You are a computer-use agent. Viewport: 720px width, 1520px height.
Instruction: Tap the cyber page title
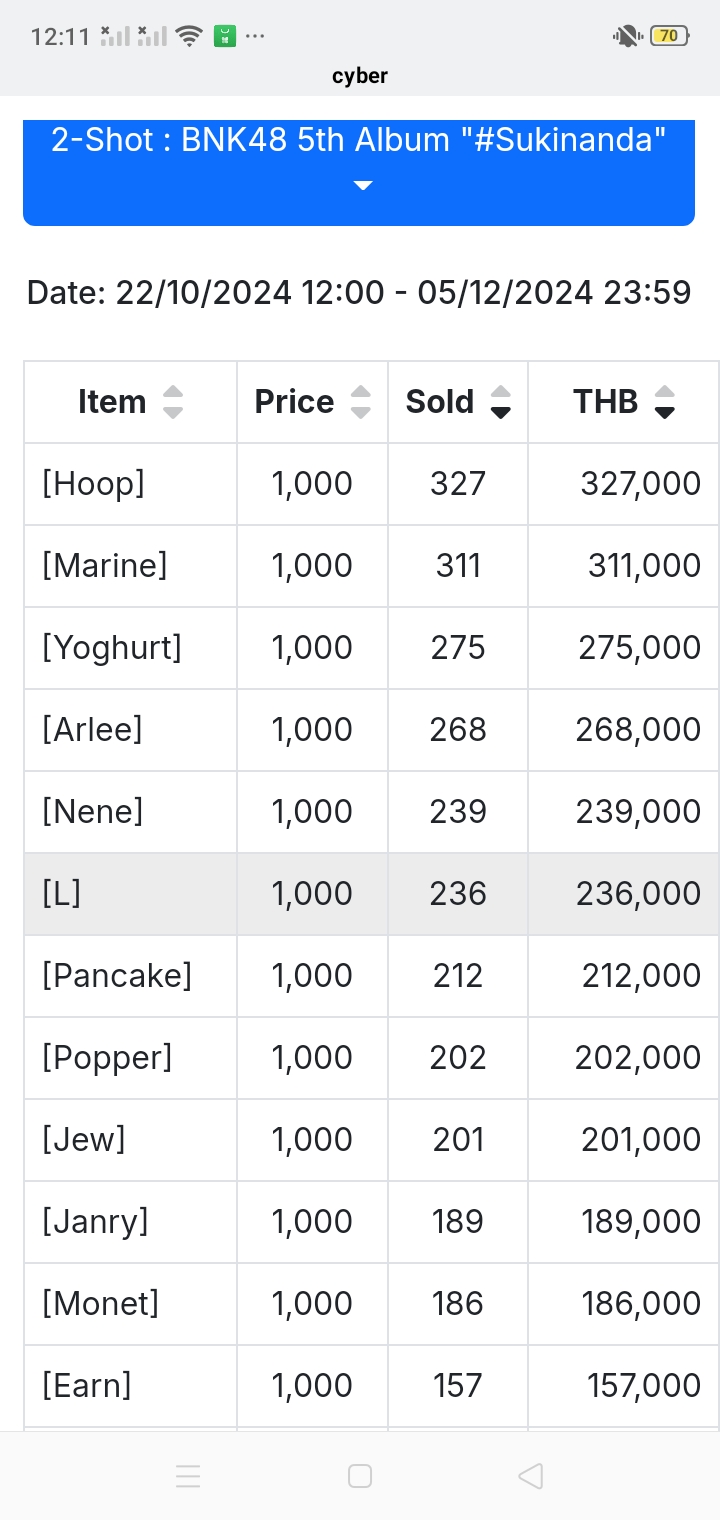tap(360, 76)
